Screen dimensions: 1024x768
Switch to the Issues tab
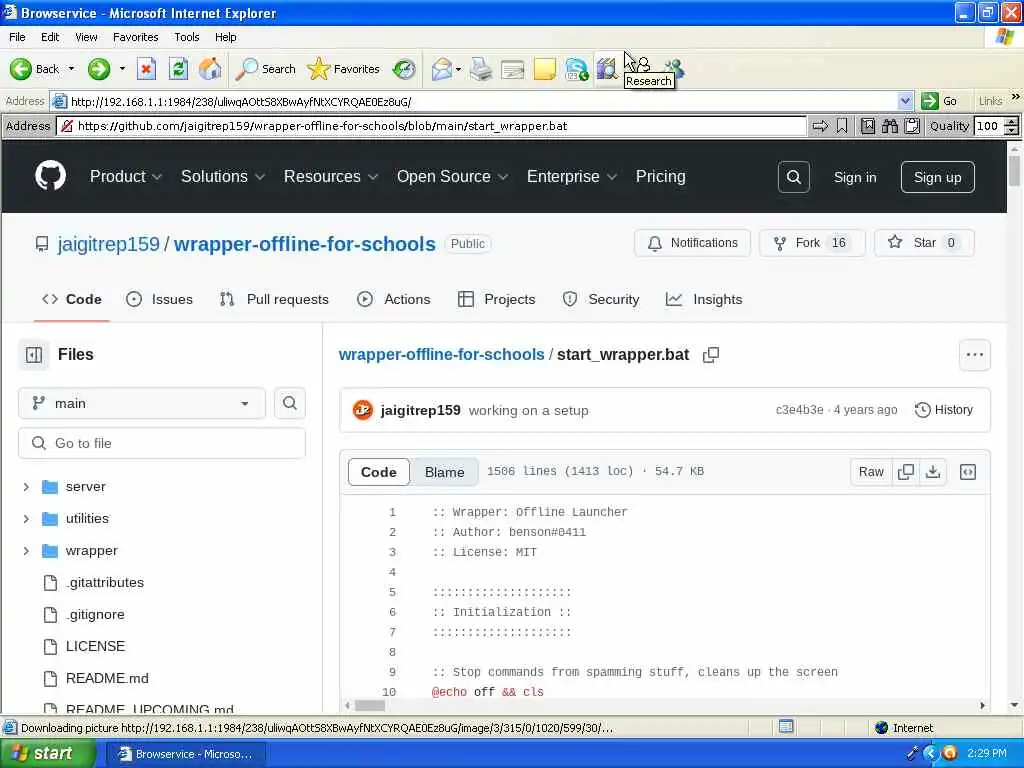pos(159,299)
